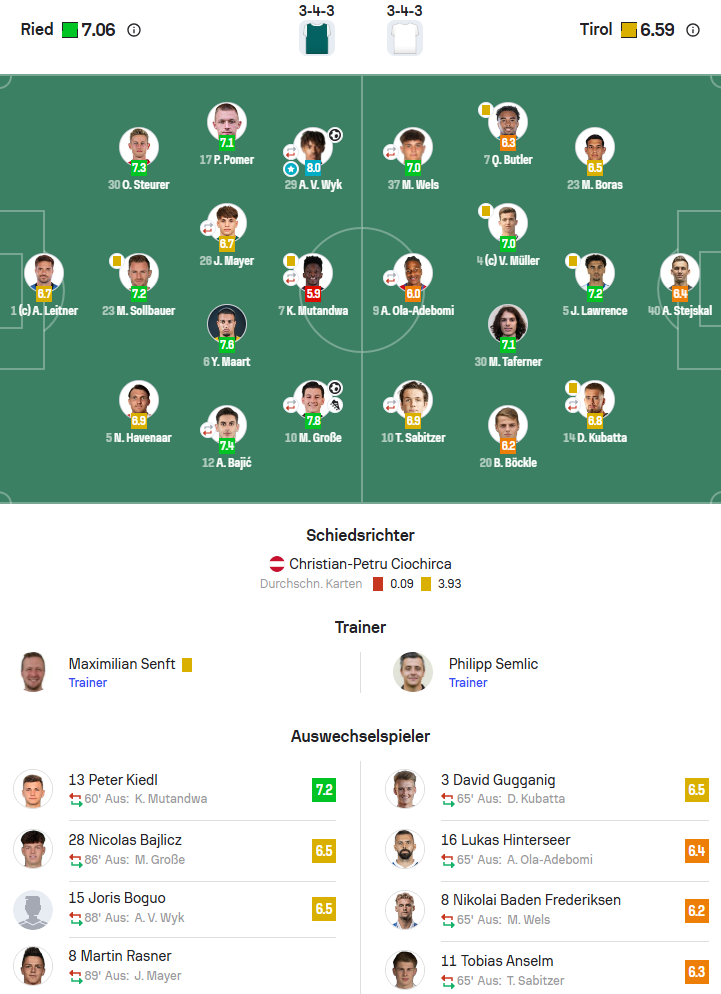Image resolution: width=721 pixels, height=994 pixels.
Task: Click Ried green jersey formation icon
Action: click(x=316, y=38)
